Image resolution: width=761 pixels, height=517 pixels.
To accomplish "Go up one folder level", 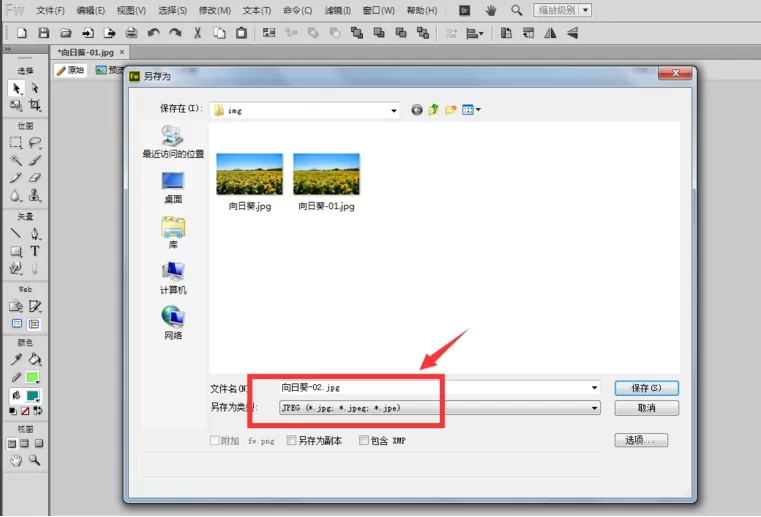I will [433, 110].
